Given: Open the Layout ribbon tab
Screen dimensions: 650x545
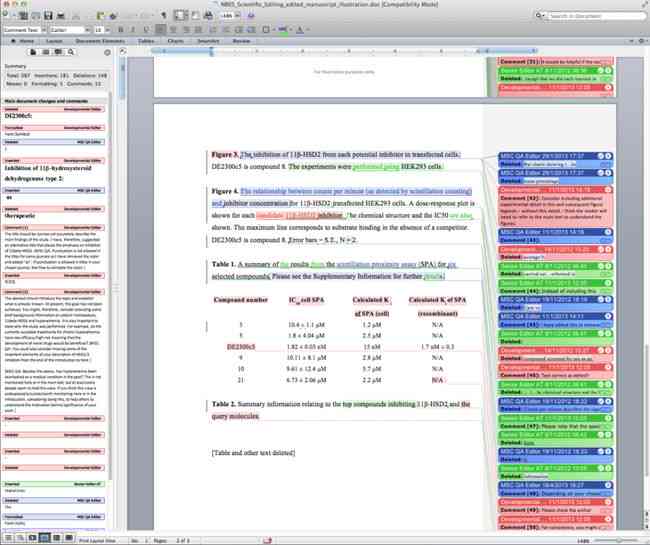Looking at the screenshot, I should (54, 41).
